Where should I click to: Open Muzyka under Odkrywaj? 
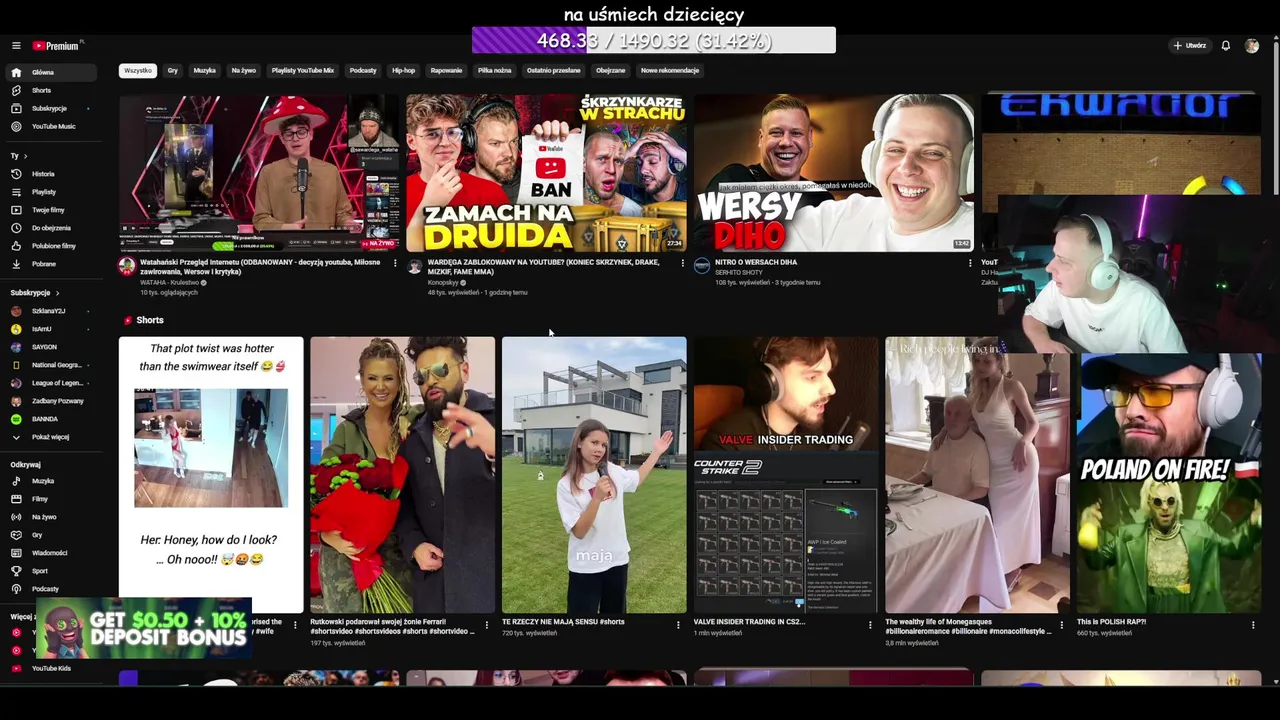click(x=53, y=481)
